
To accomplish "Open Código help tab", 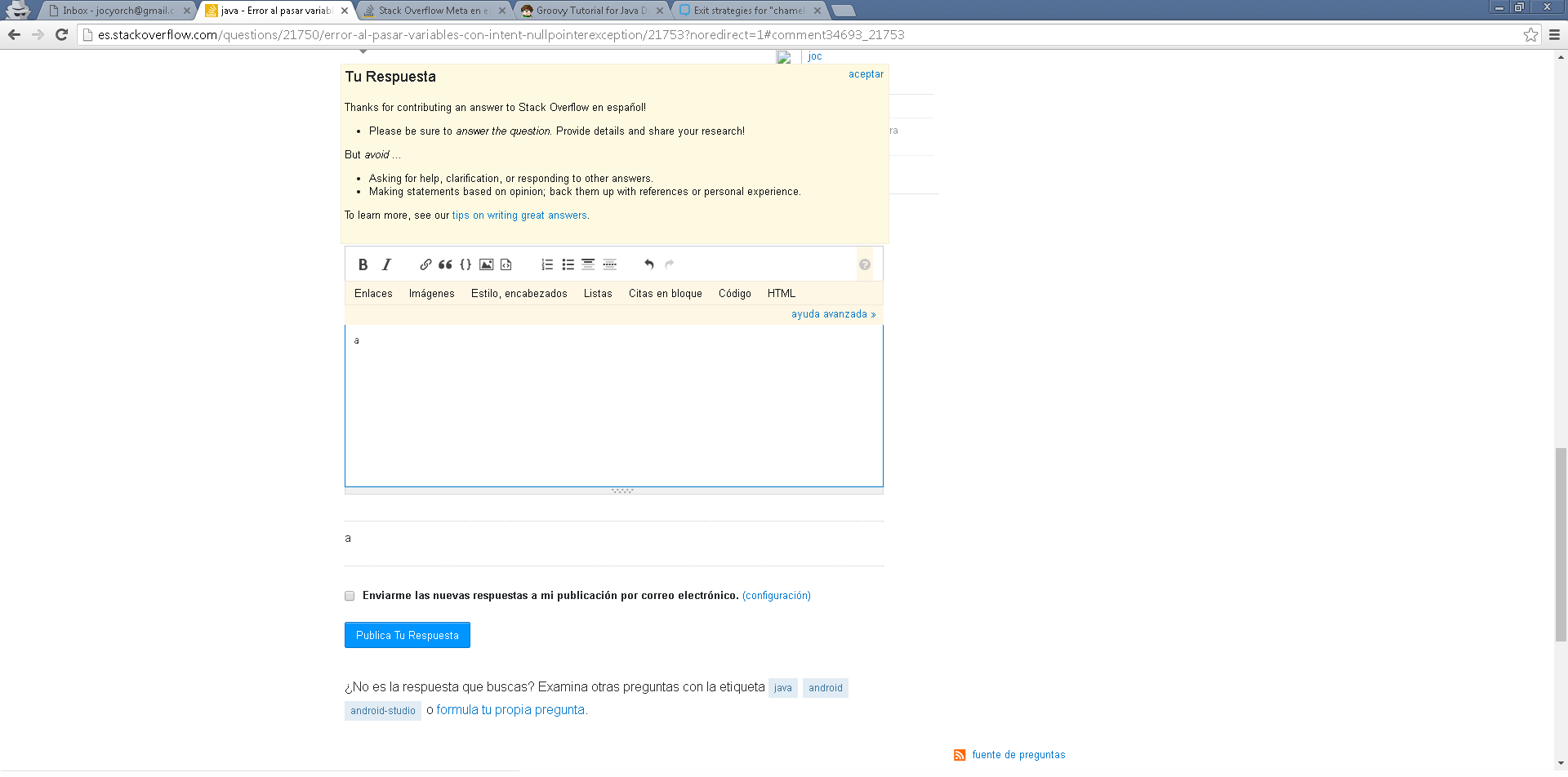I will [x=735, y=293].
